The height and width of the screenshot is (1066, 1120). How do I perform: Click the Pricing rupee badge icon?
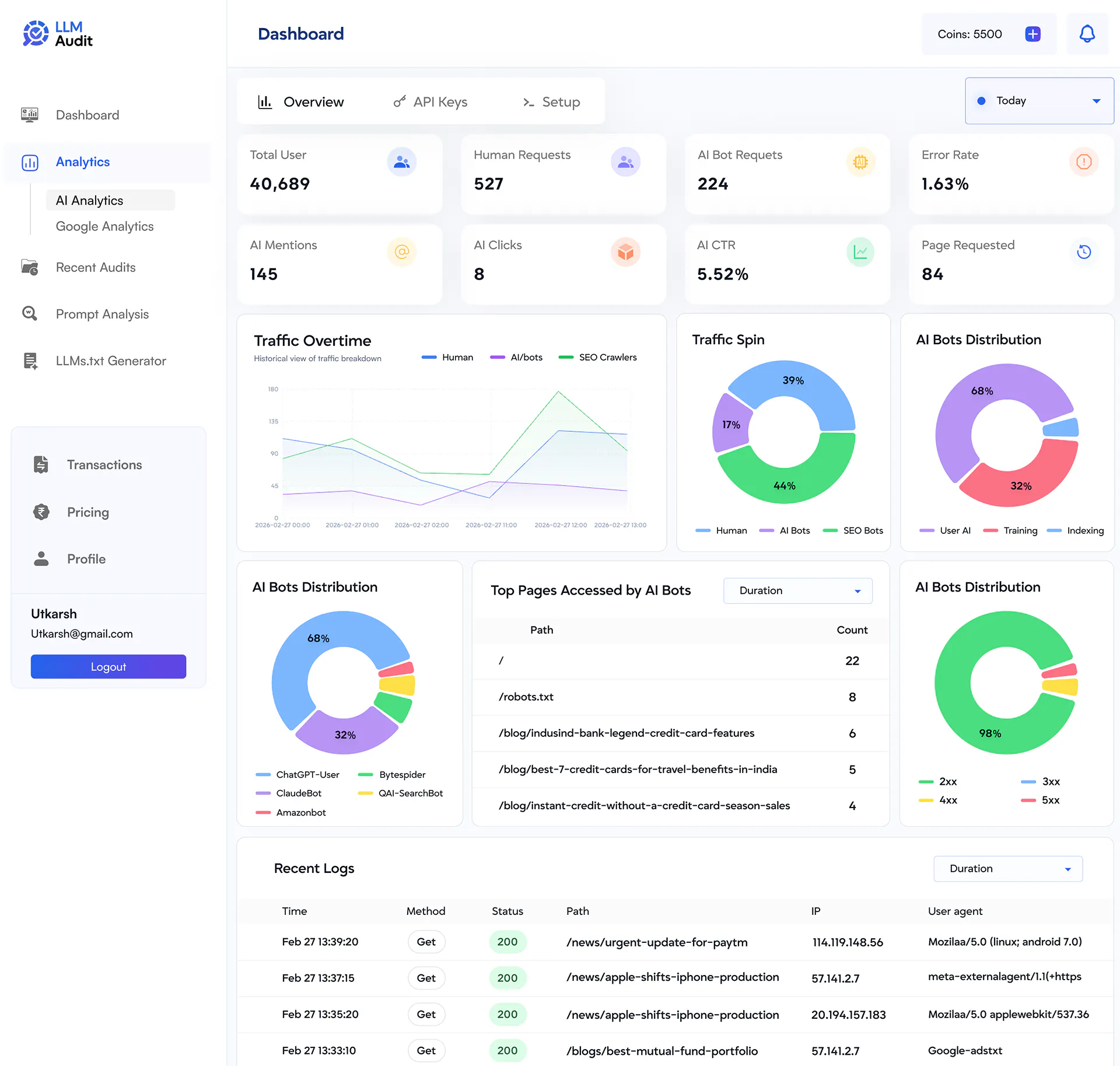tap(41, 512)
